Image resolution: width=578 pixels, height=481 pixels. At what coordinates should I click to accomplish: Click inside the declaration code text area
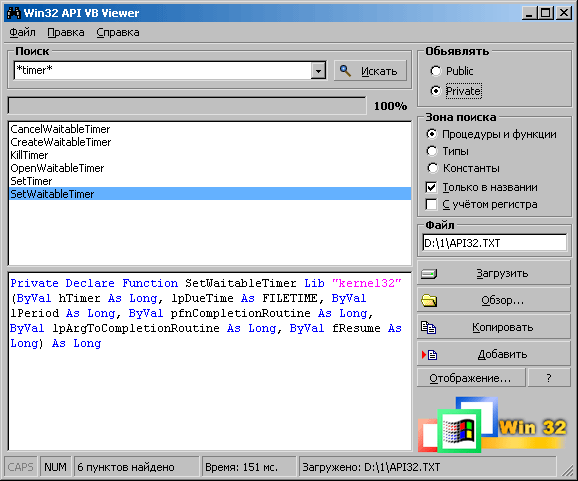point(210,361)
